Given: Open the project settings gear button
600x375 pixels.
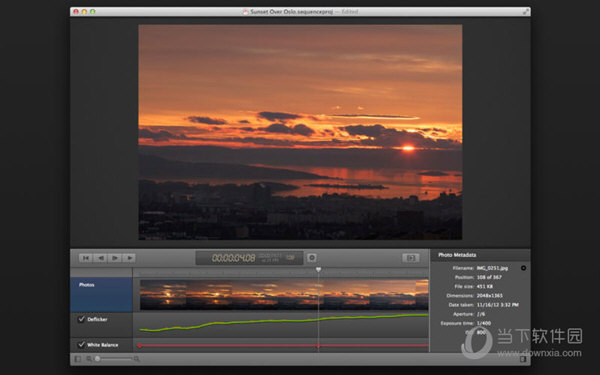Looking at the screenshot, I should point(312,258).
